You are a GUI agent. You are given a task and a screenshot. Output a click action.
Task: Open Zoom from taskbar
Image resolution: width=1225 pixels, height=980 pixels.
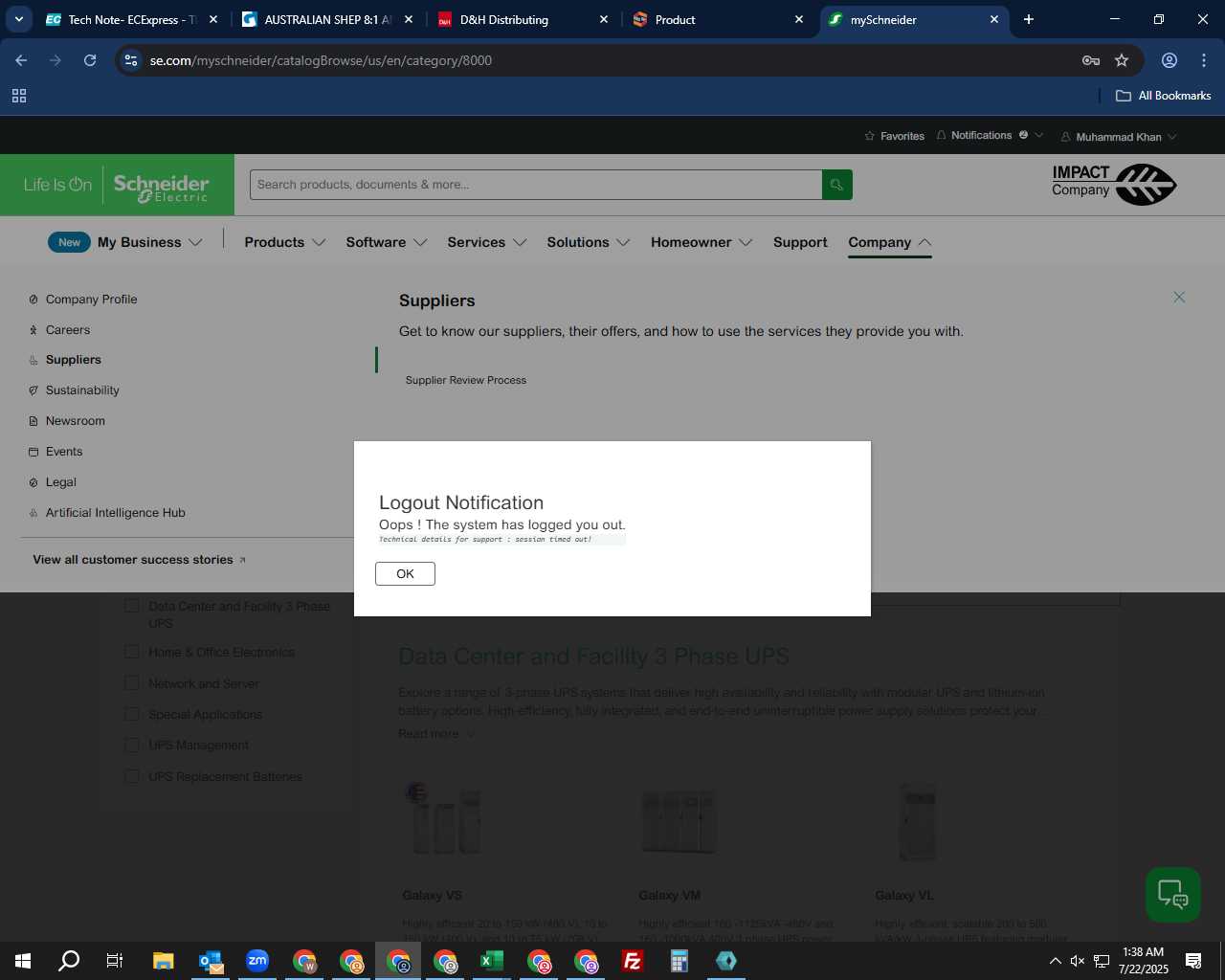[x=257, y=961]
